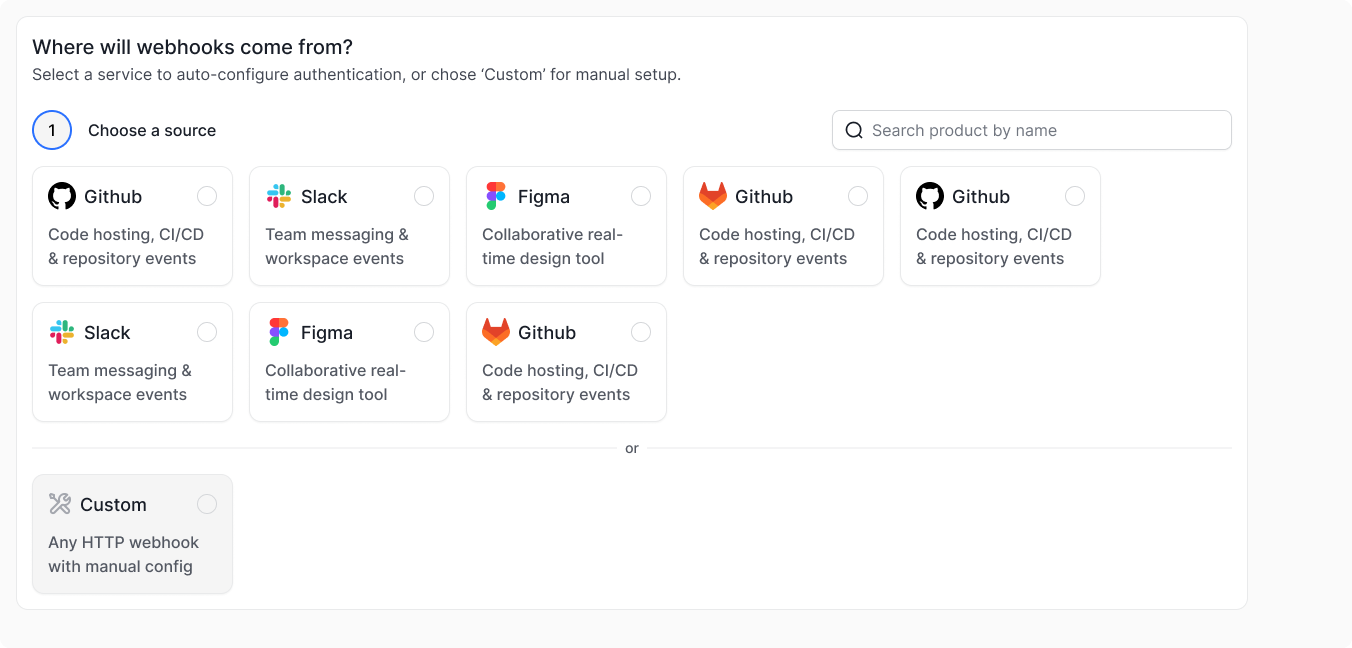Select the top-row Slack radio button
The height and width of the screenshot is (648, 1352).
(x=424, y=196)
